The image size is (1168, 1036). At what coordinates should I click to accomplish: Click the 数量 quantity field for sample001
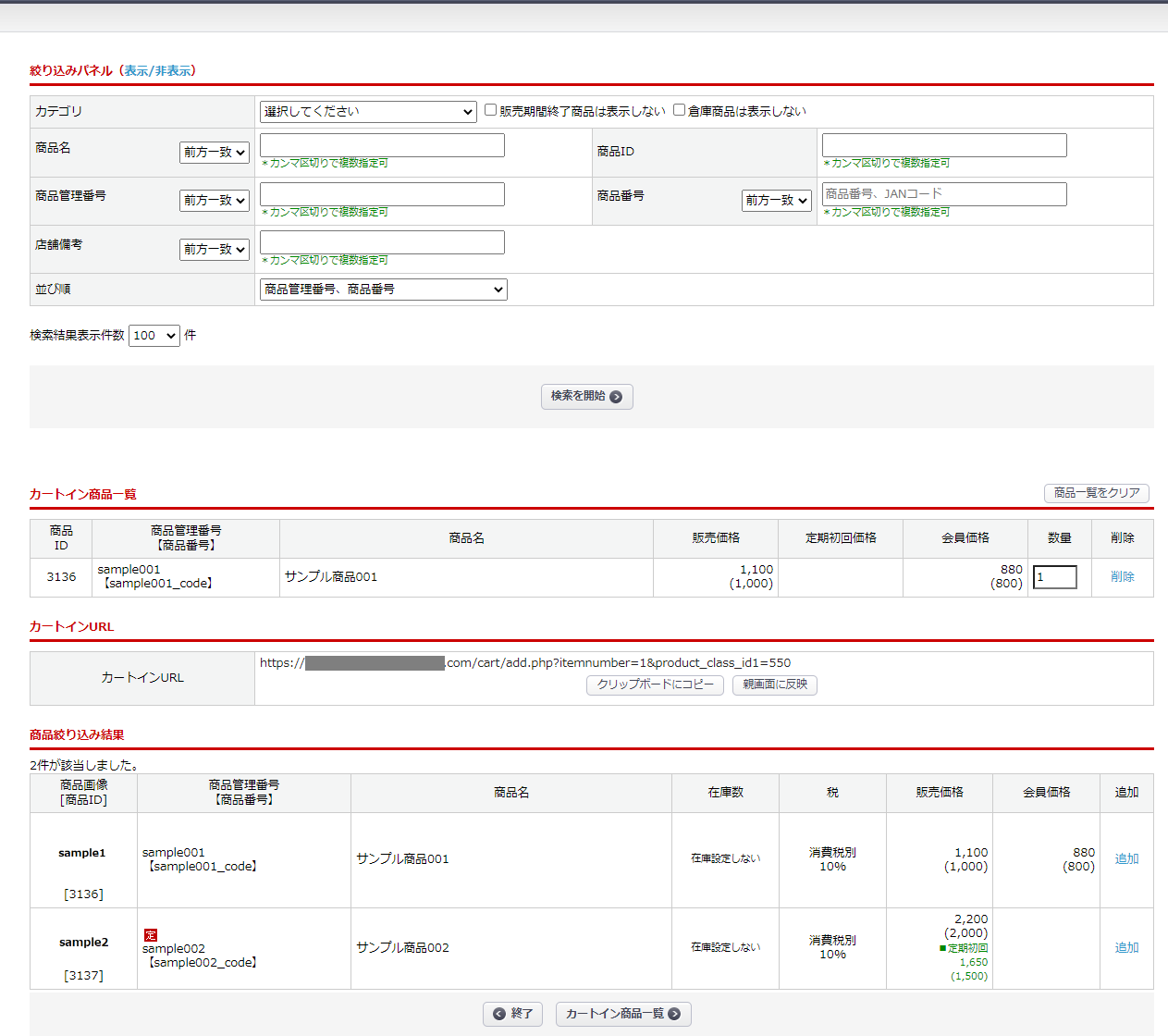click(1054, 577)
